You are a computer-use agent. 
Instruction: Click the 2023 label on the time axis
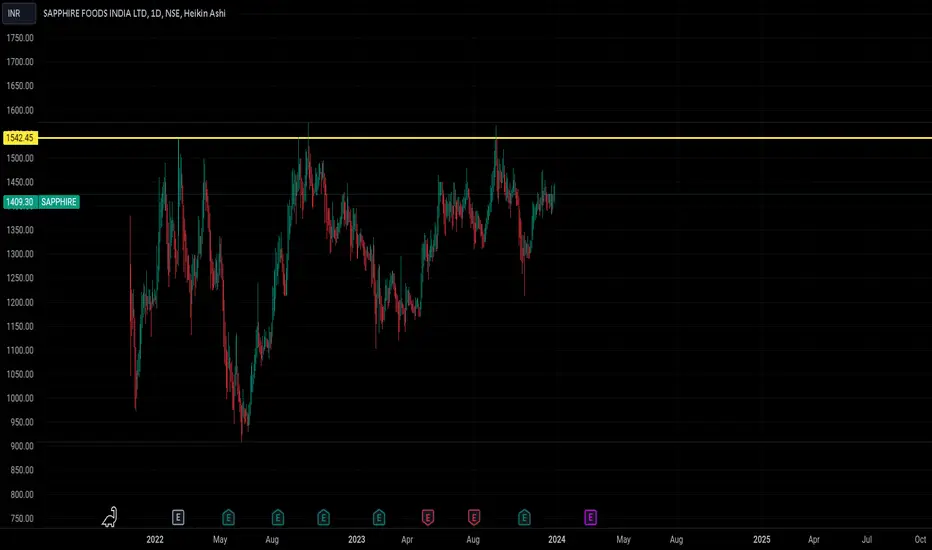click(x=356, y=539)
